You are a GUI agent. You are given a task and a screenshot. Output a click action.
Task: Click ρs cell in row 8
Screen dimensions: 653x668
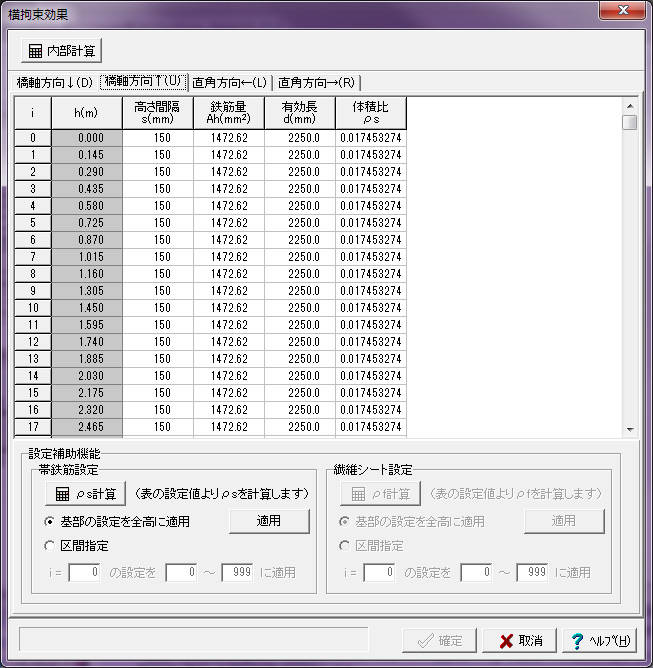(x=371, y=274)
